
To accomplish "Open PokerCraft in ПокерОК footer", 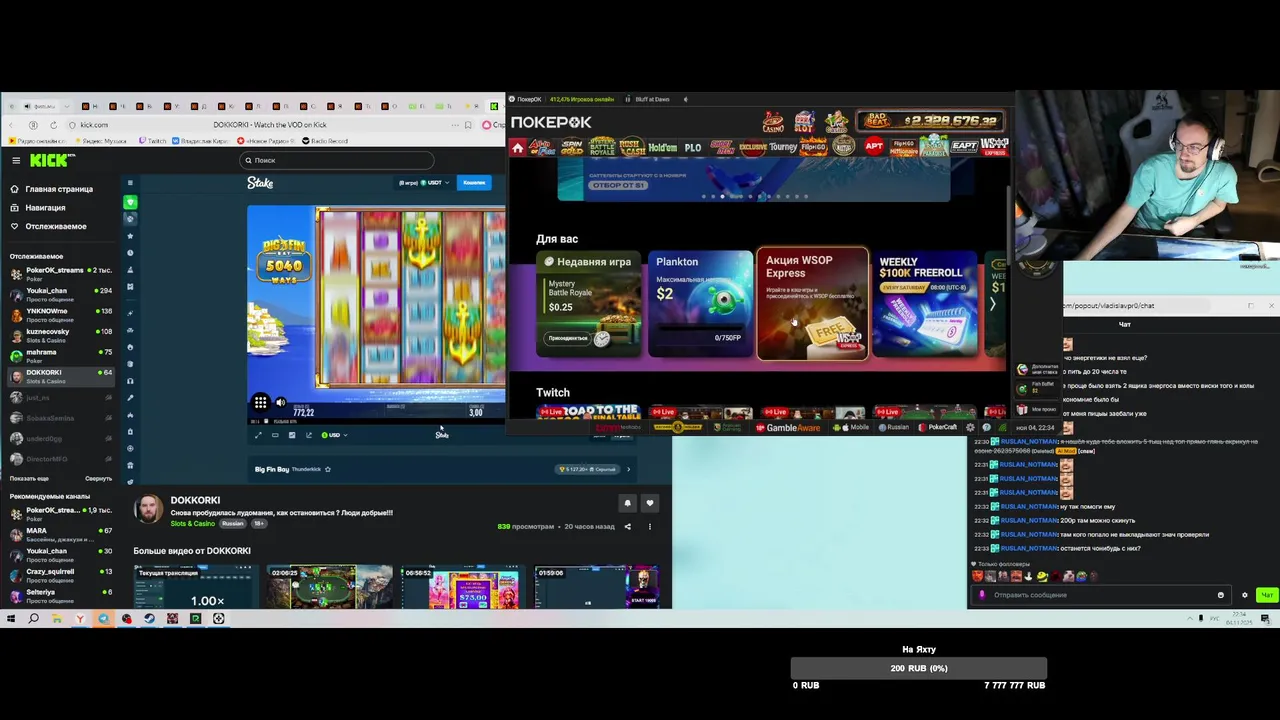I will pyautogui.click(x=937, y=427).
